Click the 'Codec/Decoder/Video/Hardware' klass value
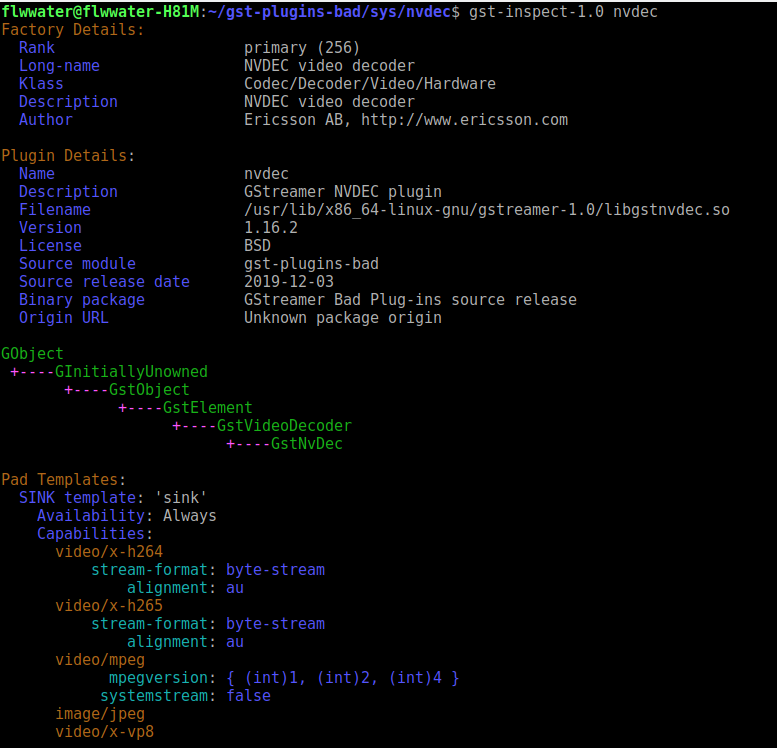777x748 pixels. coord(370,84)
